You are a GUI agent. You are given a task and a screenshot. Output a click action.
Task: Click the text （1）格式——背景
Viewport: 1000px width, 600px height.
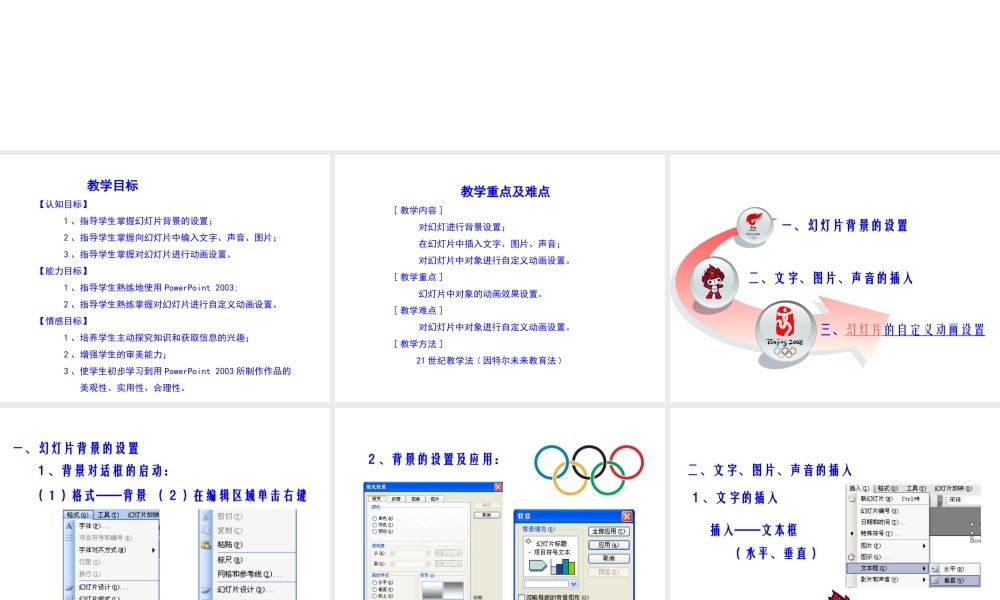coord(92,495)
